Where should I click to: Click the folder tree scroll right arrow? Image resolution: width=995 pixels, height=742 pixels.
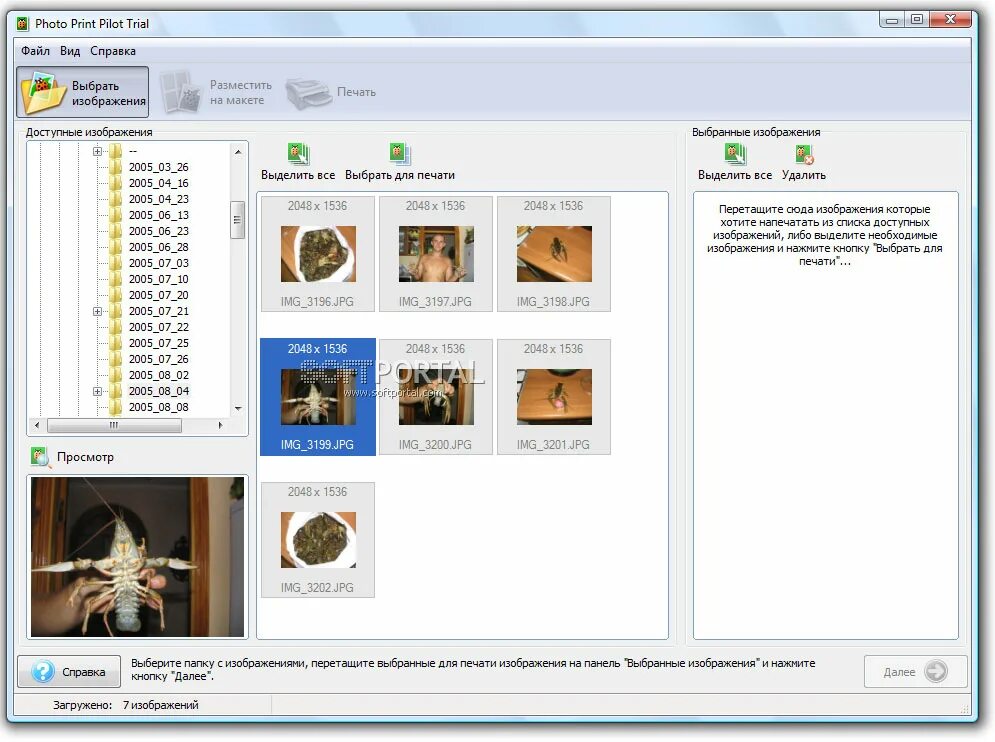tap(220, 425)
